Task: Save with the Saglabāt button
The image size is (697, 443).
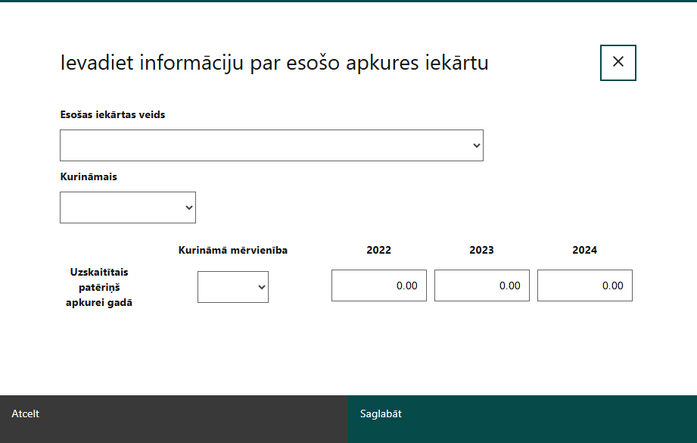Action: pyautogui.click(x=523, y=419)
